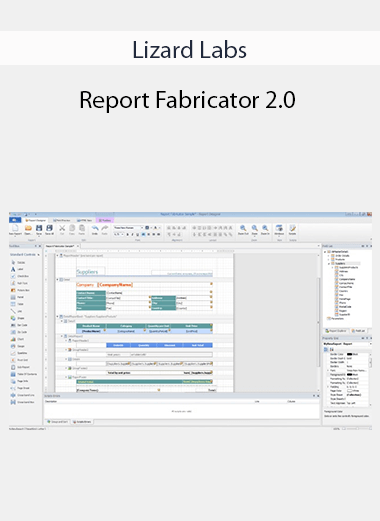Image resolution: width=380 pixels, height=521 pixels.
Task: Click the Cut scissors icon
Action: tap(62, 228)
